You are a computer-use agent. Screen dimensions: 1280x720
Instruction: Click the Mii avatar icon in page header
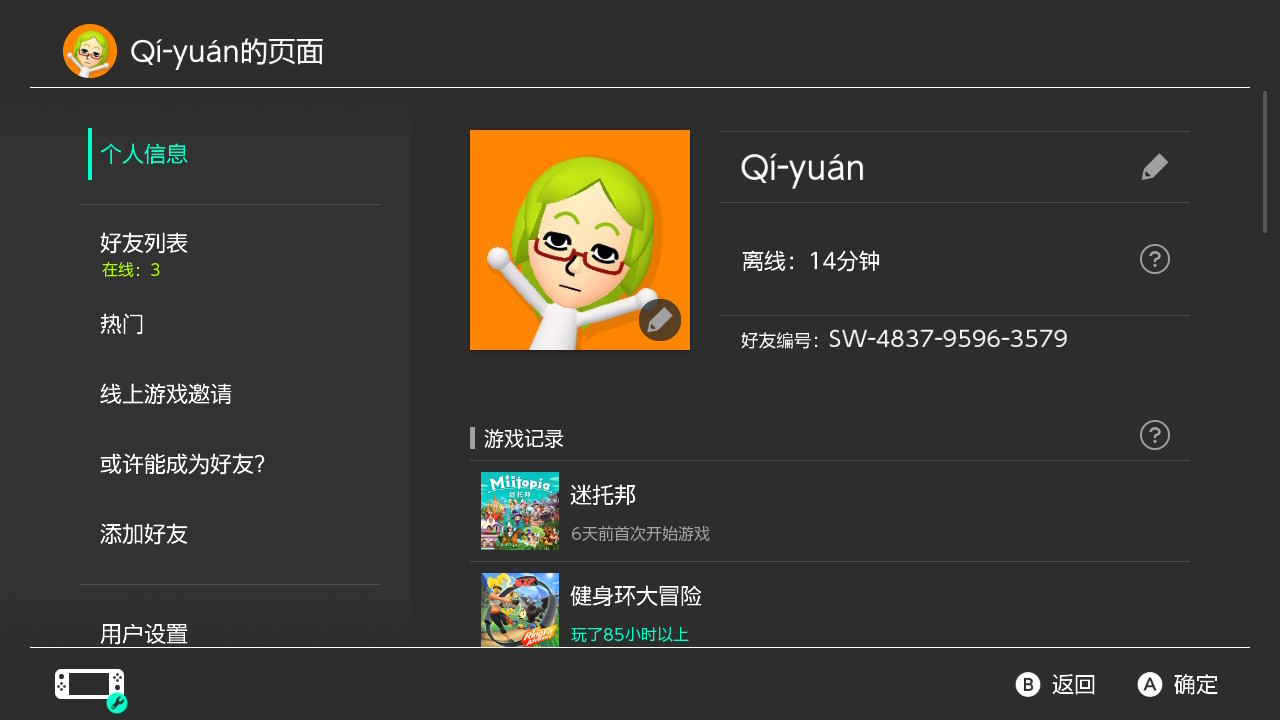pyautogui.click(x=90, y=51)
